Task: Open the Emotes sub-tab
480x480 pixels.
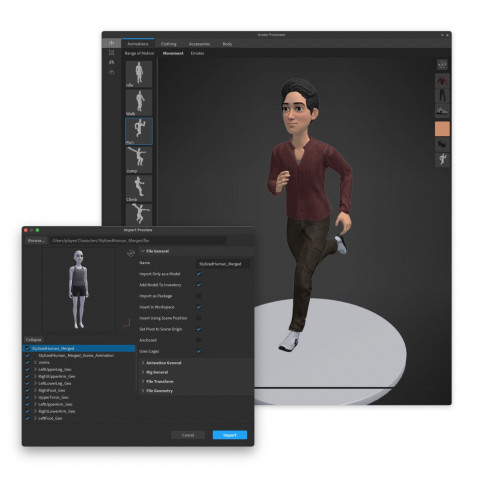Action: [x=197, y=53]
